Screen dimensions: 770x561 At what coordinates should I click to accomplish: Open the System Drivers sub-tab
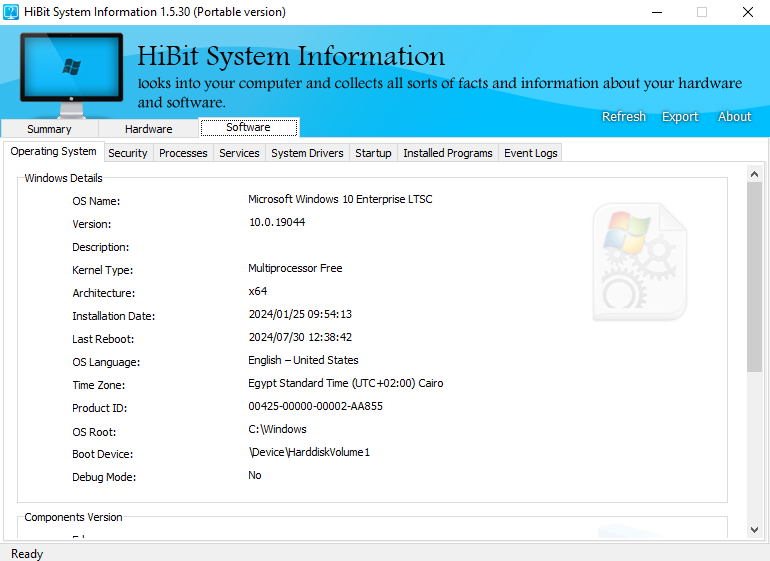(x=307, y=153)
